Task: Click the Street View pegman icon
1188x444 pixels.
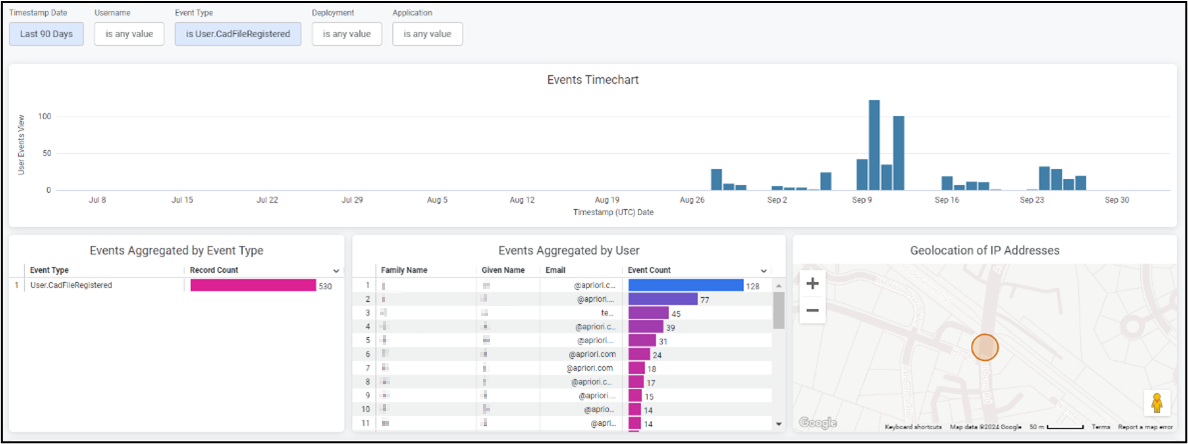Action: click(x=1157, y=403)
